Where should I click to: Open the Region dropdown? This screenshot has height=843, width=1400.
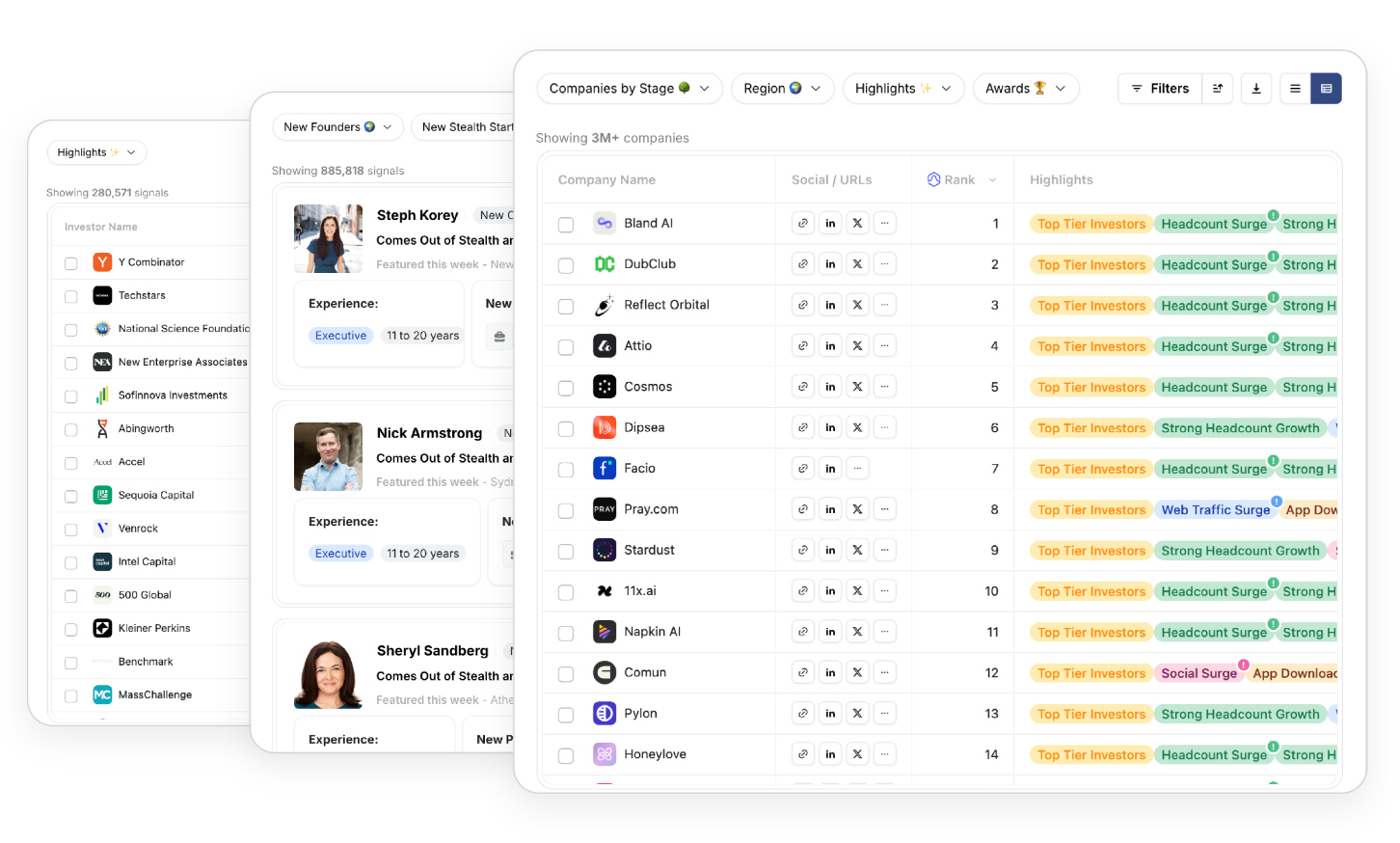pos(782,89)
